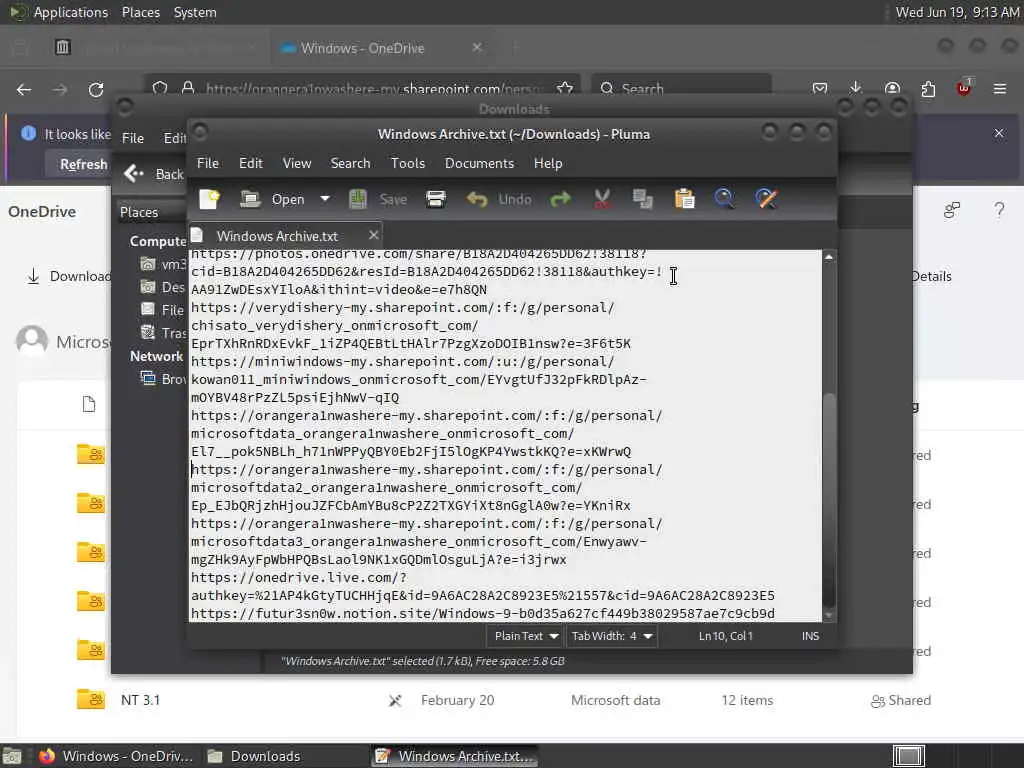The image size is (1024, 768).
Task: Undo the last edit in Pluma
Action: 499,199
